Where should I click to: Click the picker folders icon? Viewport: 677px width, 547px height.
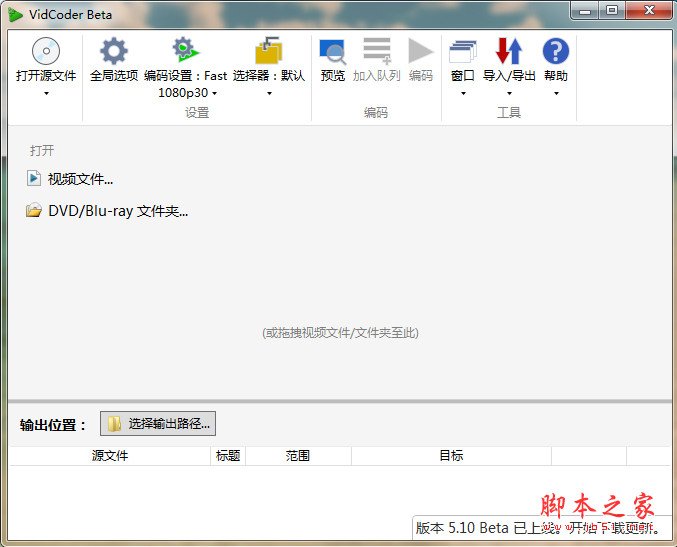click(269, 51)
